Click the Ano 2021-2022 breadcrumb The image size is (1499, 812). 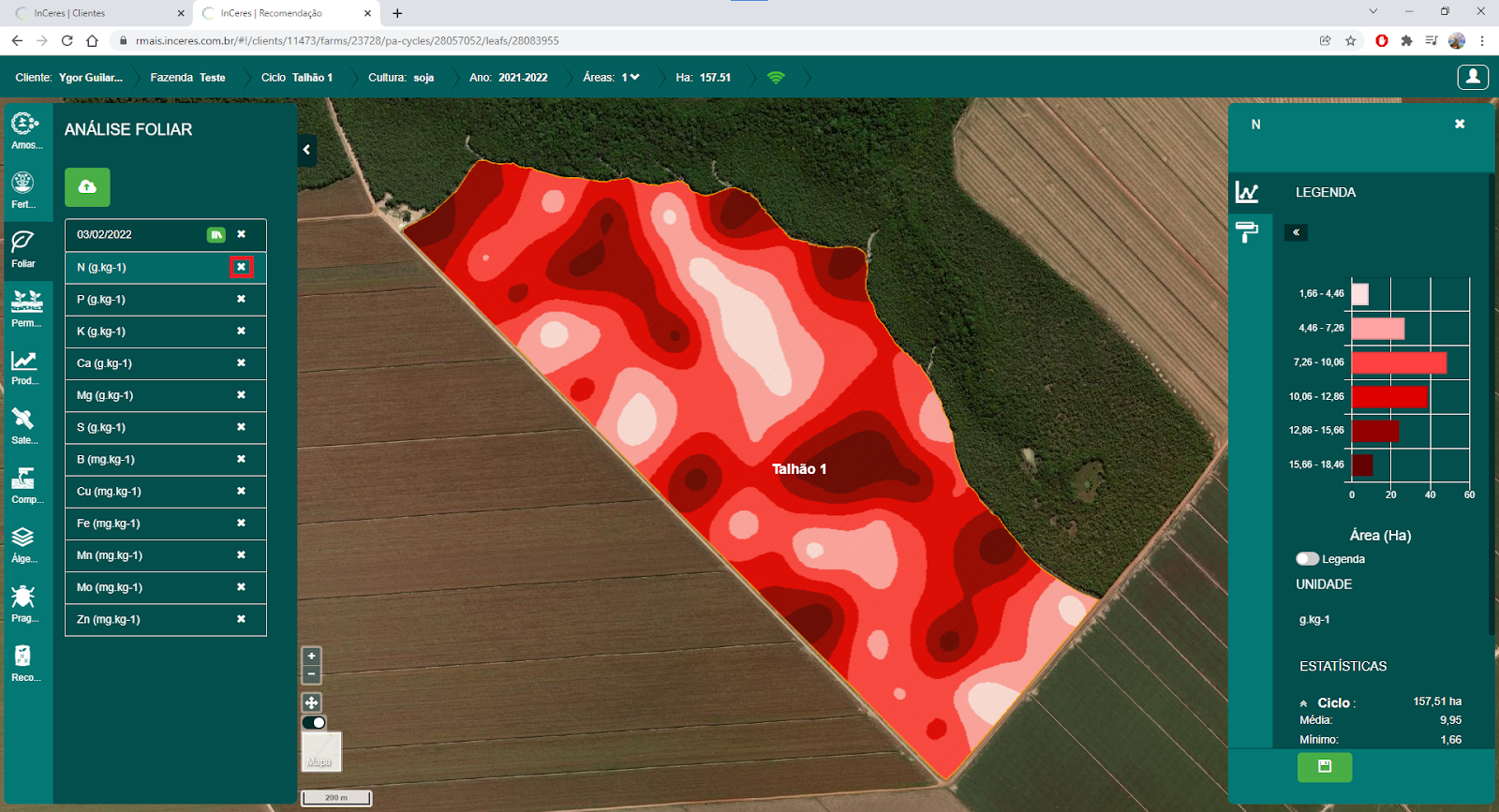pos(509,78)
